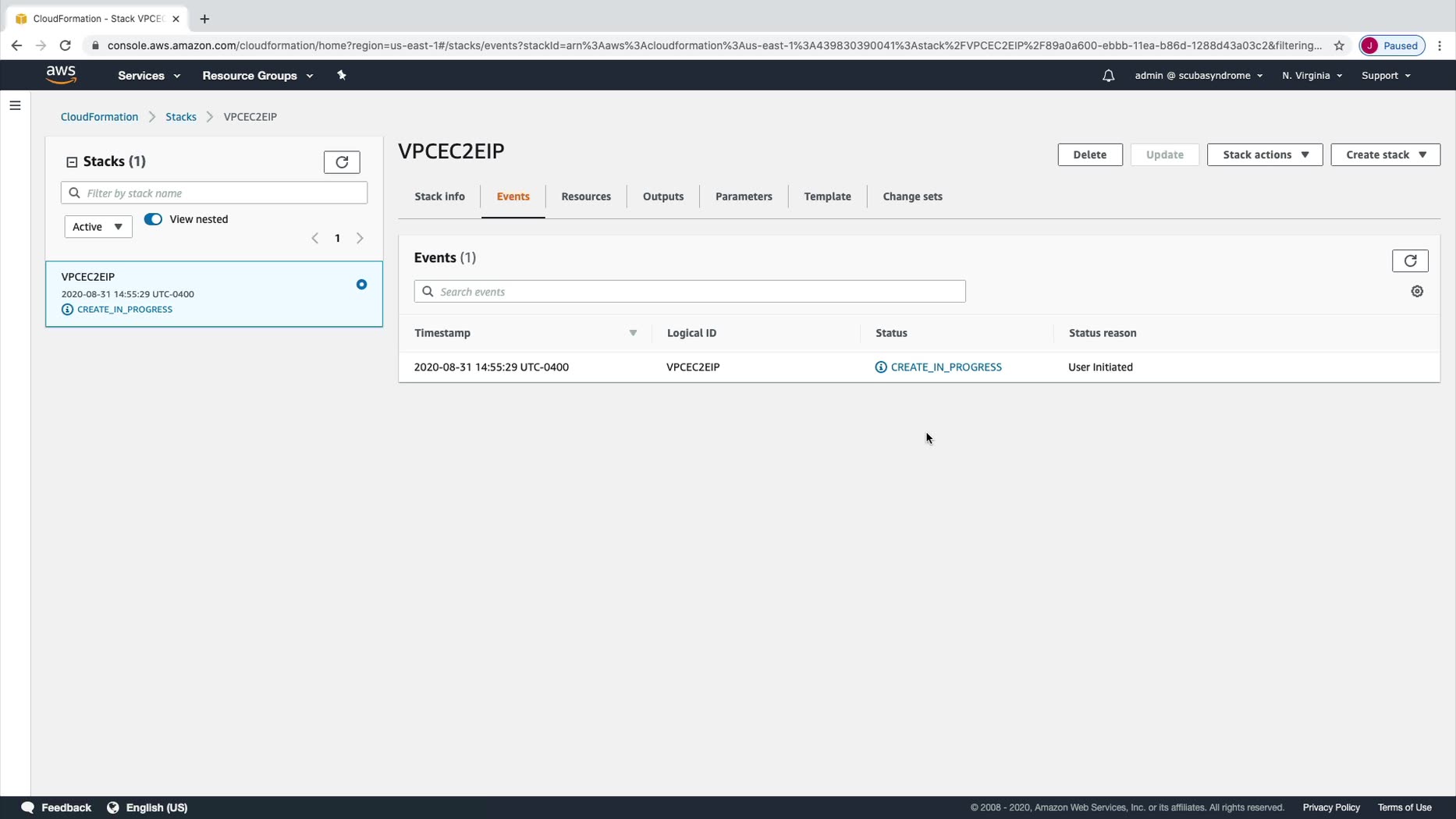Click the Delete stack button
Screen dimensions: 1456x819
click(1089, 154)
